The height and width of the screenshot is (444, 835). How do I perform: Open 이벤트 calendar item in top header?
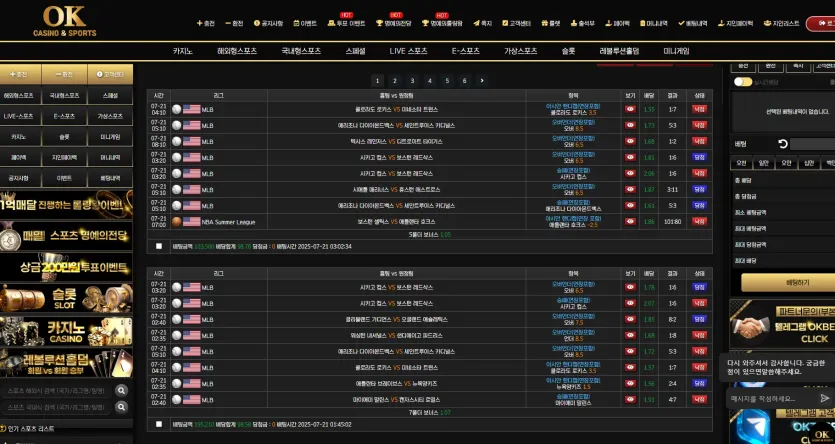click(x=305, y=23)
